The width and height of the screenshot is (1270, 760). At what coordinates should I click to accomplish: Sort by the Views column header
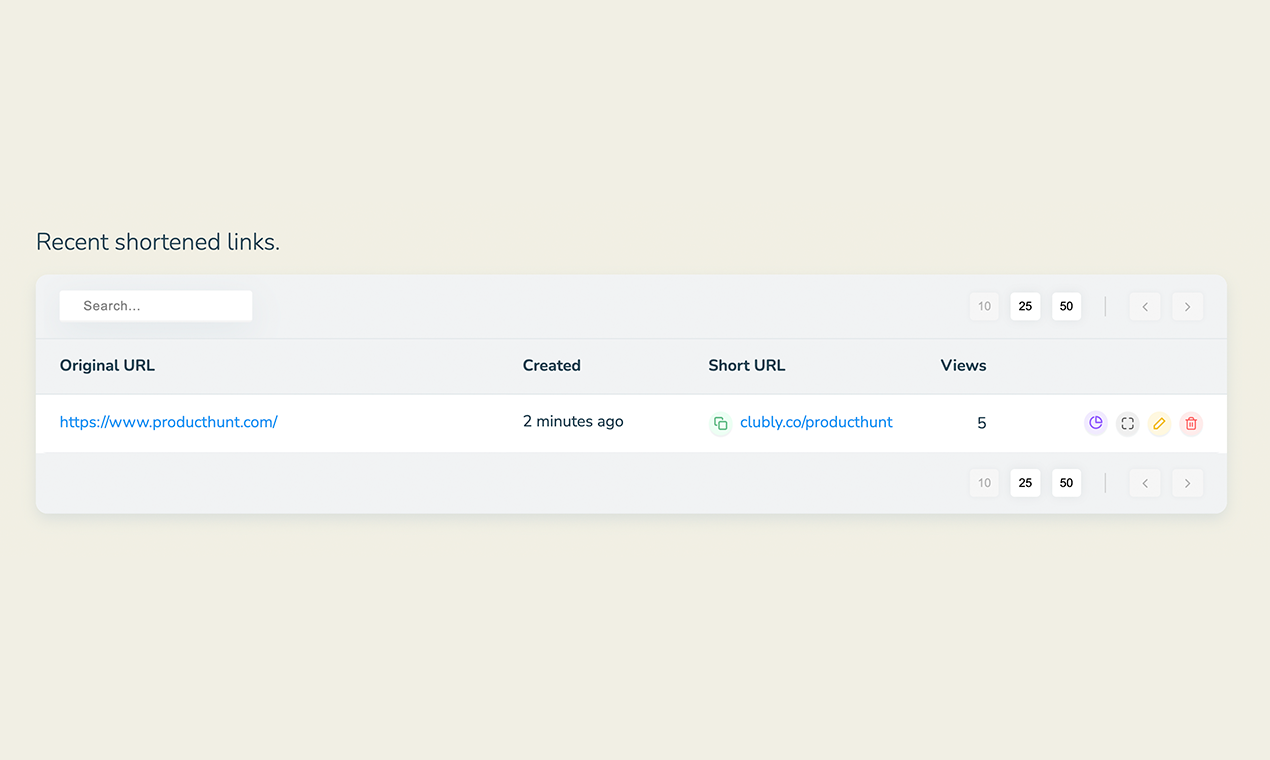(x=963, y=365)
